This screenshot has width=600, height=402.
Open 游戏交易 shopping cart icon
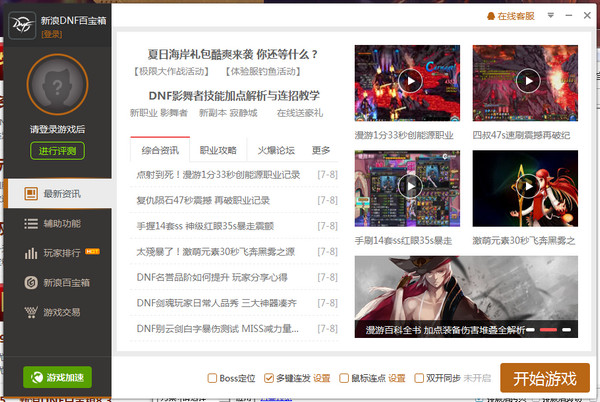tap(31, 312)
